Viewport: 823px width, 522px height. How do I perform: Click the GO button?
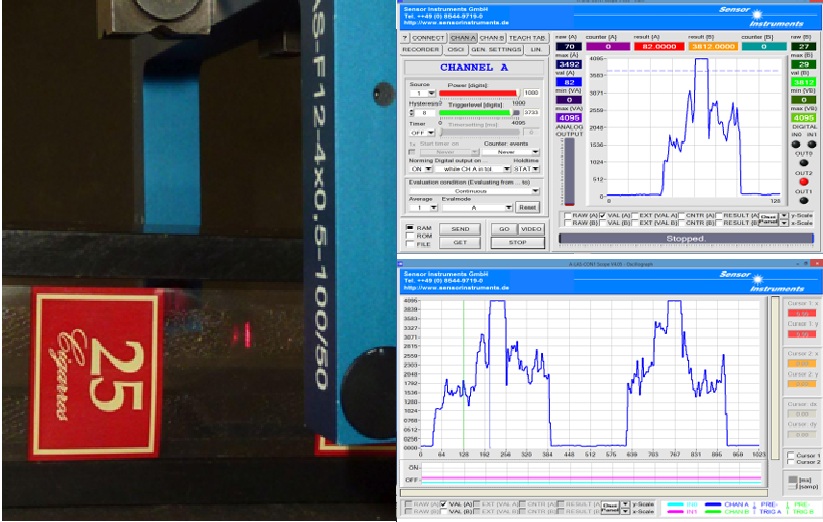[504, 229]
